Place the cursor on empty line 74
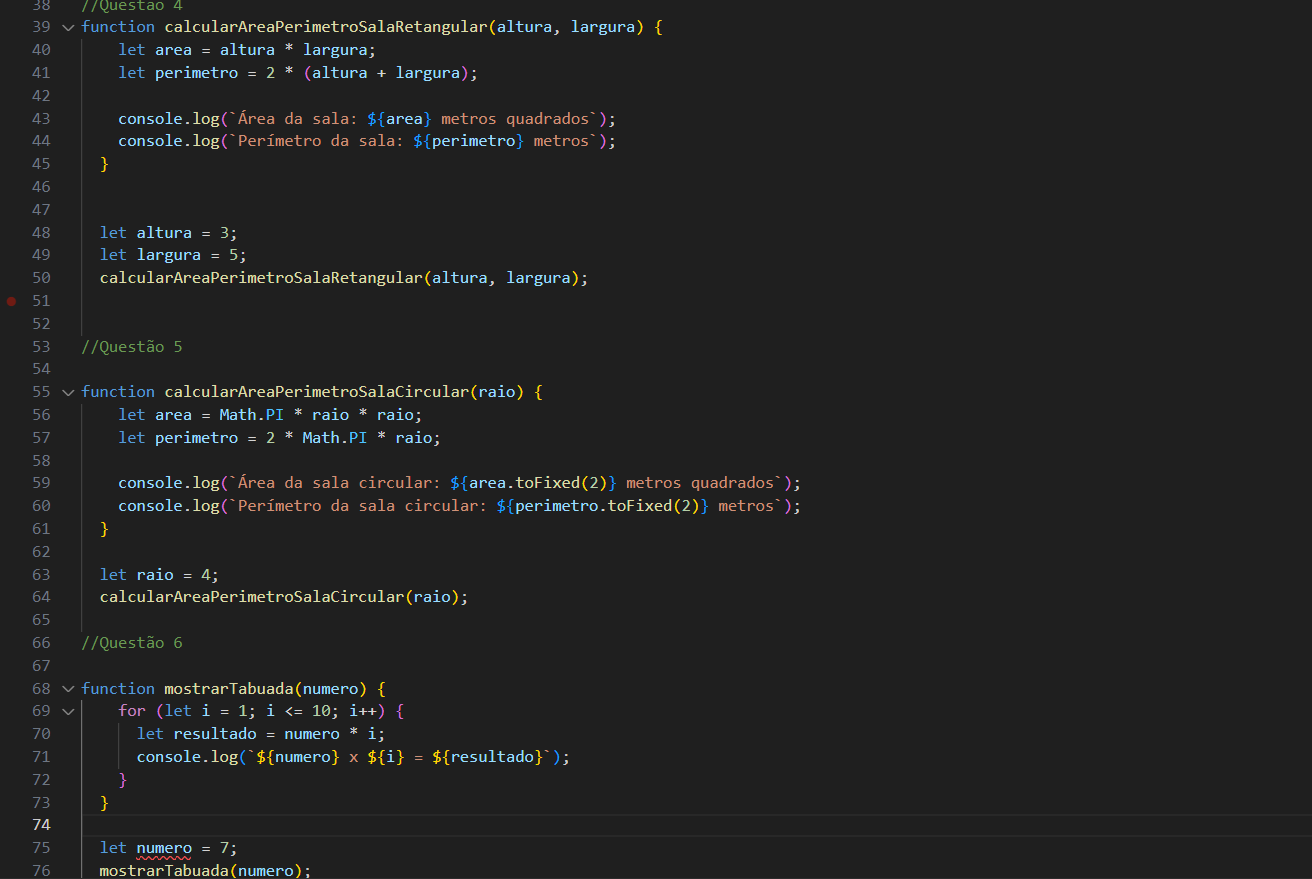1312x879 pixels. (696, 825)
